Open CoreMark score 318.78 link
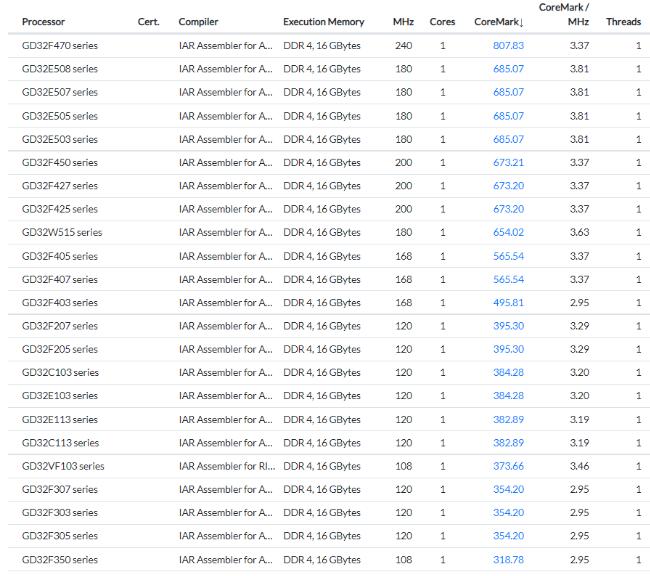Screen dimensions: 650x576 (x=508, y=560)
